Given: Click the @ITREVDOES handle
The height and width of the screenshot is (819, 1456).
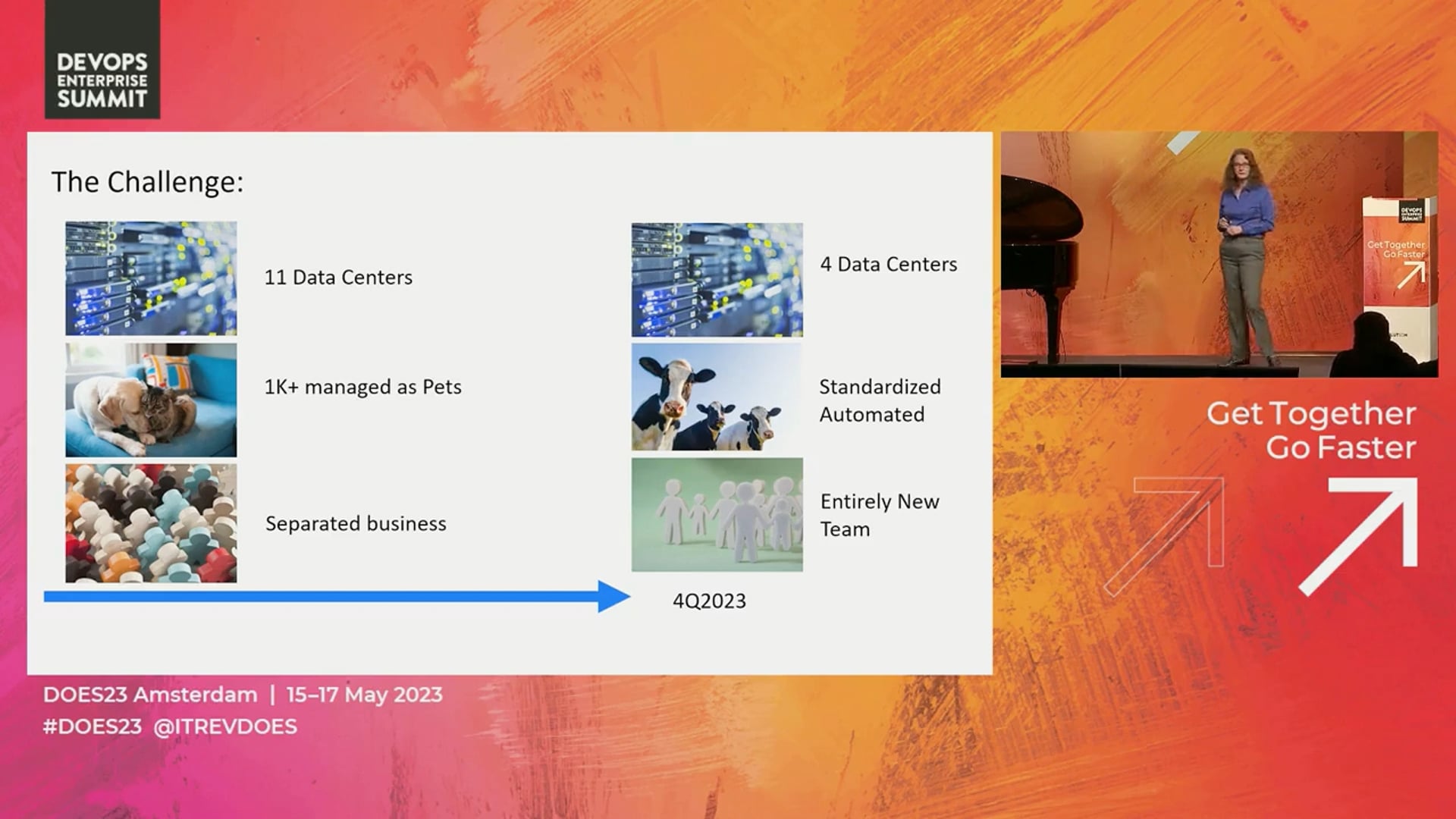Looking at the screenshot, I should click(225, 726).
